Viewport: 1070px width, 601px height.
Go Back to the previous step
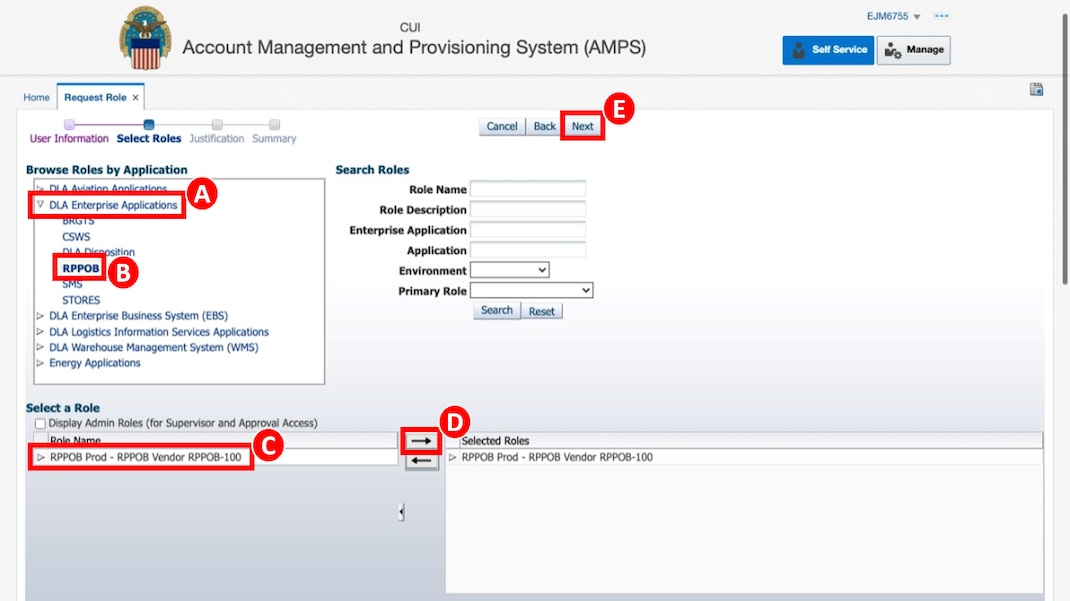545,126
